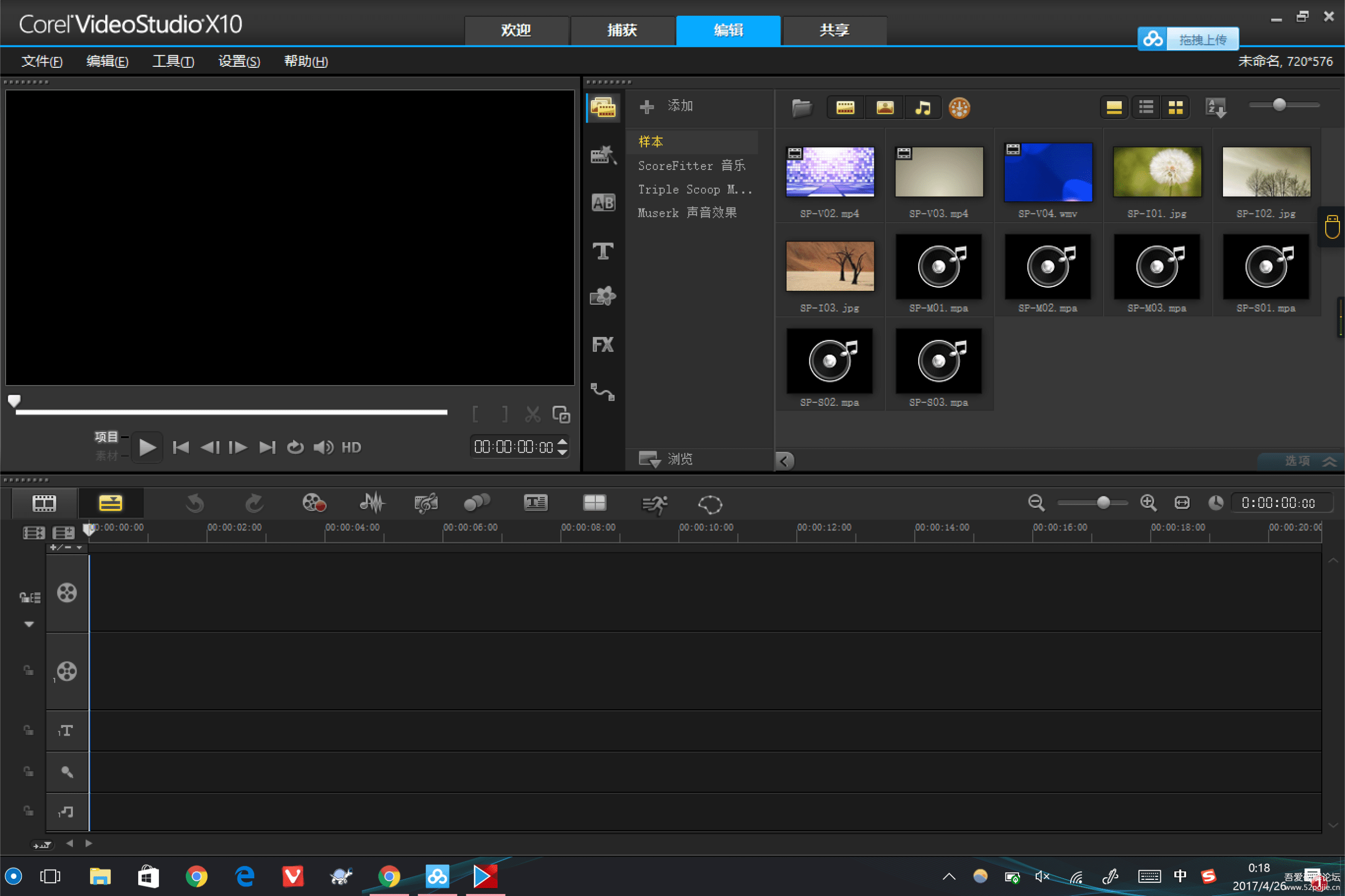Click the 添加 folder button
This screenshot has height=896, width=1345.
tap(667, 106)
